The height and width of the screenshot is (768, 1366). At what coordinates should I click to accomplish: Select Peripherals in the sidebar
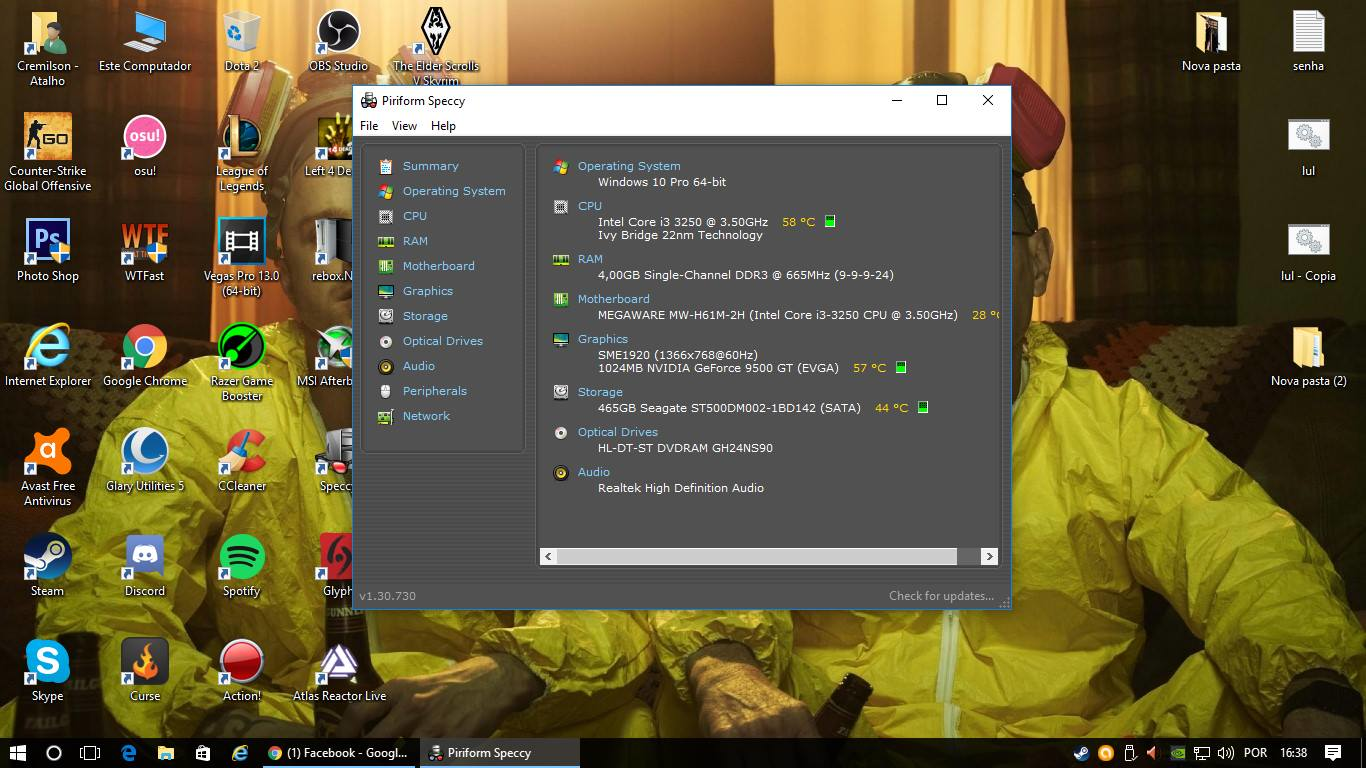coord(434,391)
